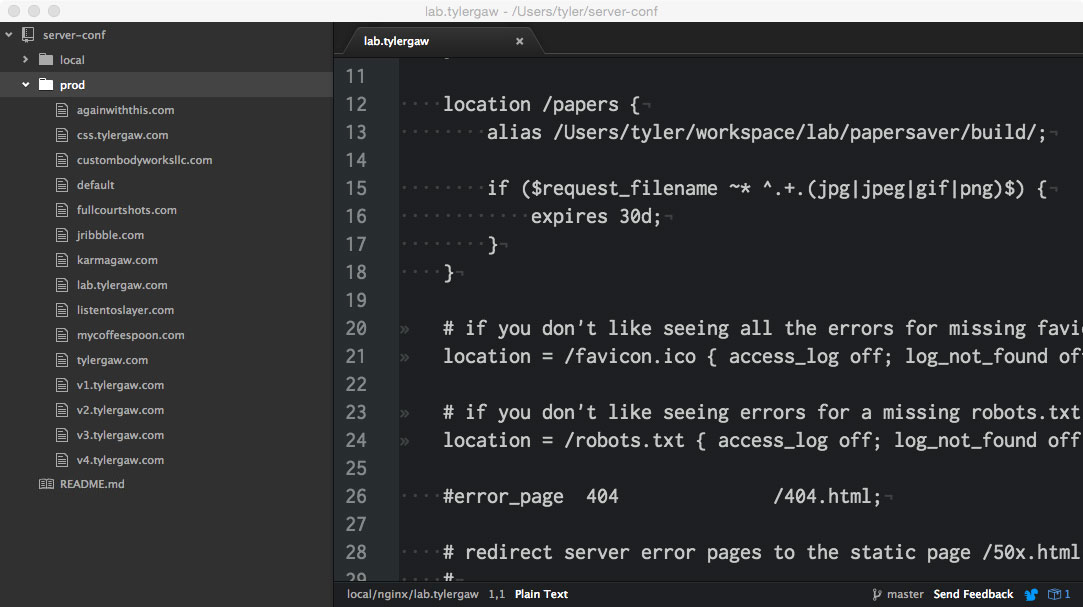Close the lab.tylergaw tab
1083x607 pixels.
click(x=519, y=42)
